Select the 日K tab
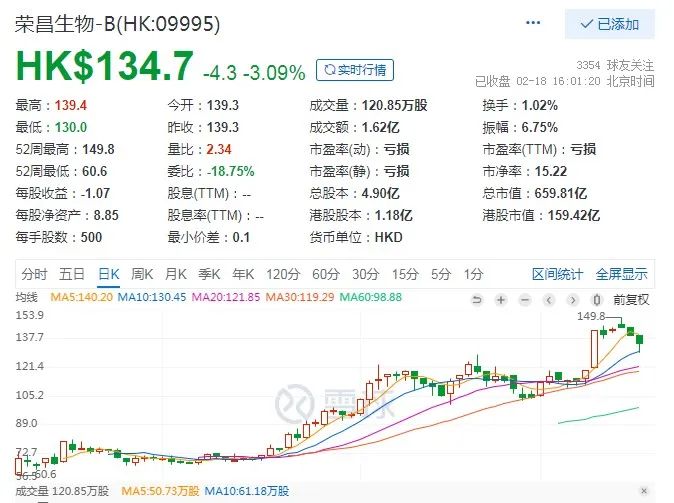 pyautogui.click(x=109, y=274)
